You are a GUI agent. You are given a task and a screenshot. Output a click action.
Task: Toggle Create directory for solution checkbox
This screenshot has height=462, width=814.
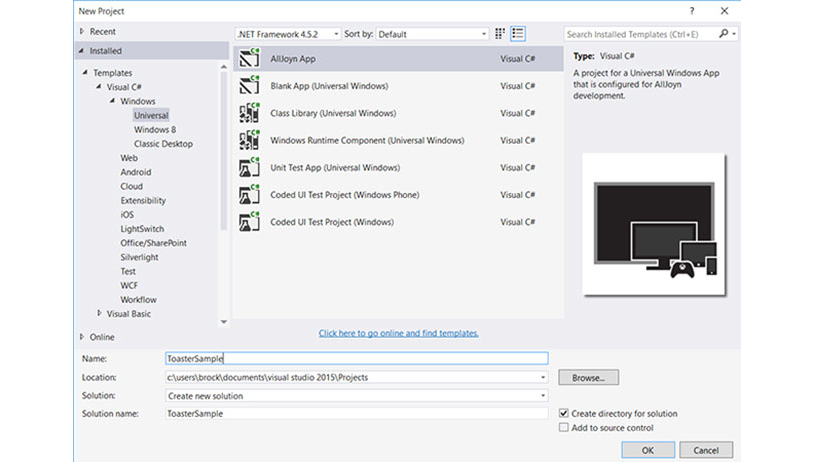point(563,413)
